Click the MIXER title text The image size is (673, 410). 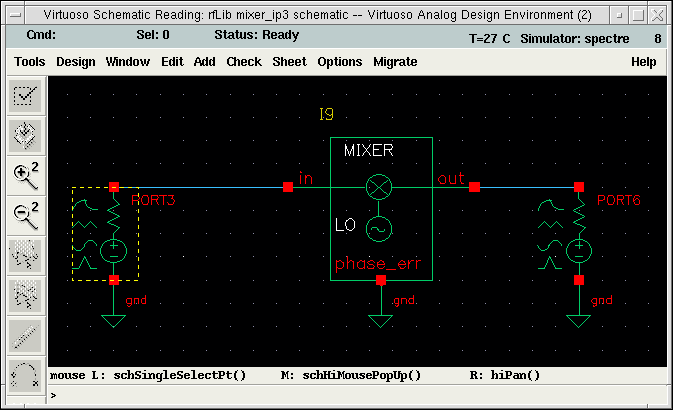tap(369, 150)
